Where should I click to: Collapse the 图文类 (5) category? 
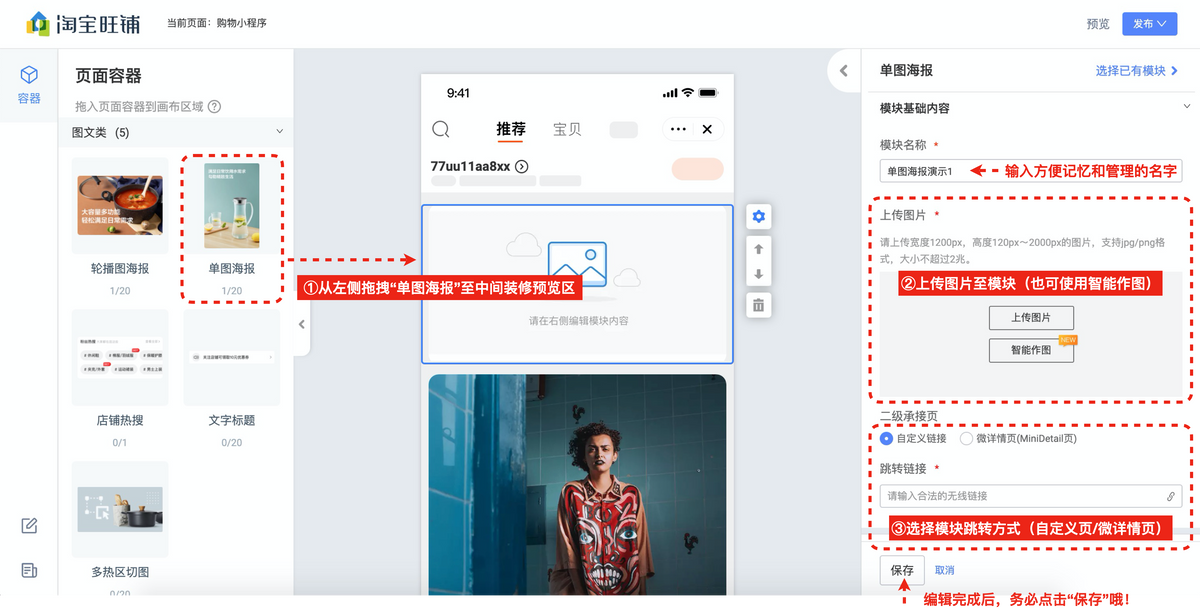click(x=279, y=132)
